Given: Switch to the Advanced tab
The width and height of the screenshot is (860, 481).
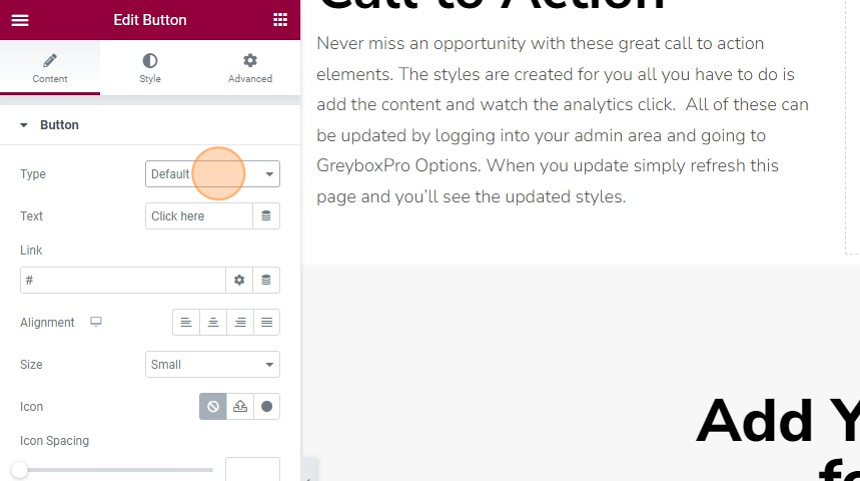Looking at the screenshot, I should click(x=250, y=67).
